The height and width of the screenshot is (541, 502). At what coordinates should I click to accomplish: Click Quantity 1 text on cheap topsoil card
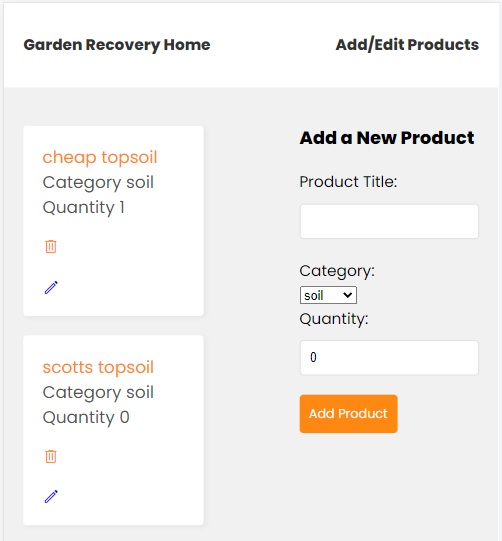tap(83, 208)
